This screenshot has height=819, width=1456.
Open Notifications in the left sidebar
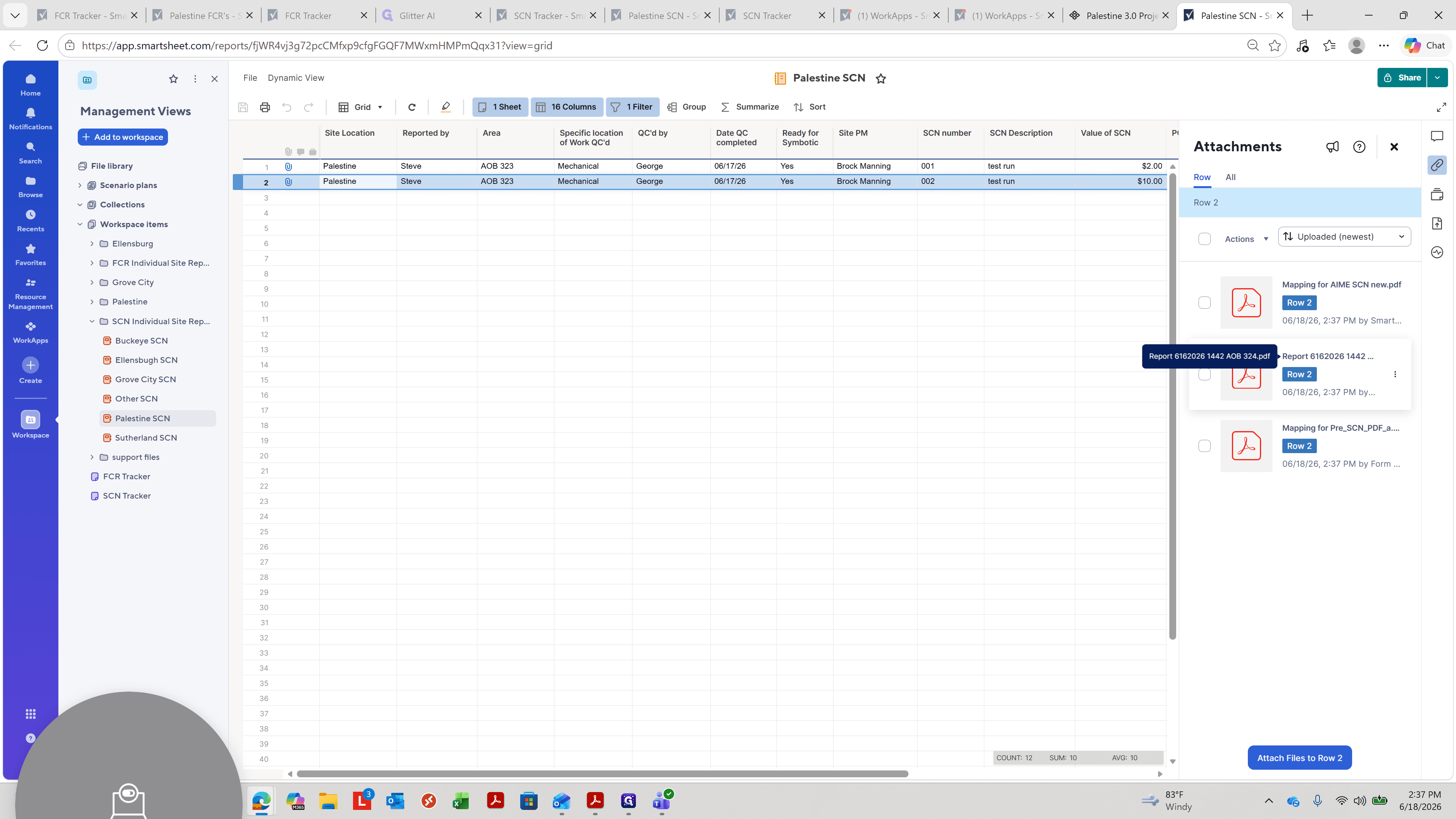click(30, 119)
